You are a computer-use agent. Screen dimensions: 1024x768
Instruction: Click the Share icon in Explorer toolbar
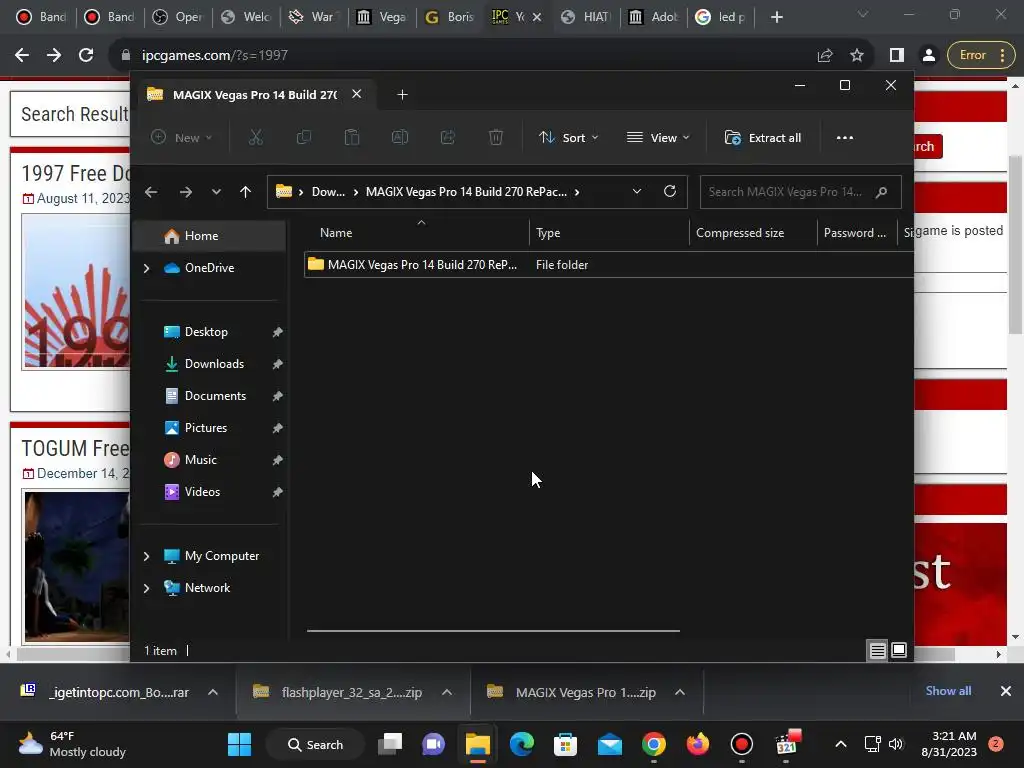tap(448, 138)
